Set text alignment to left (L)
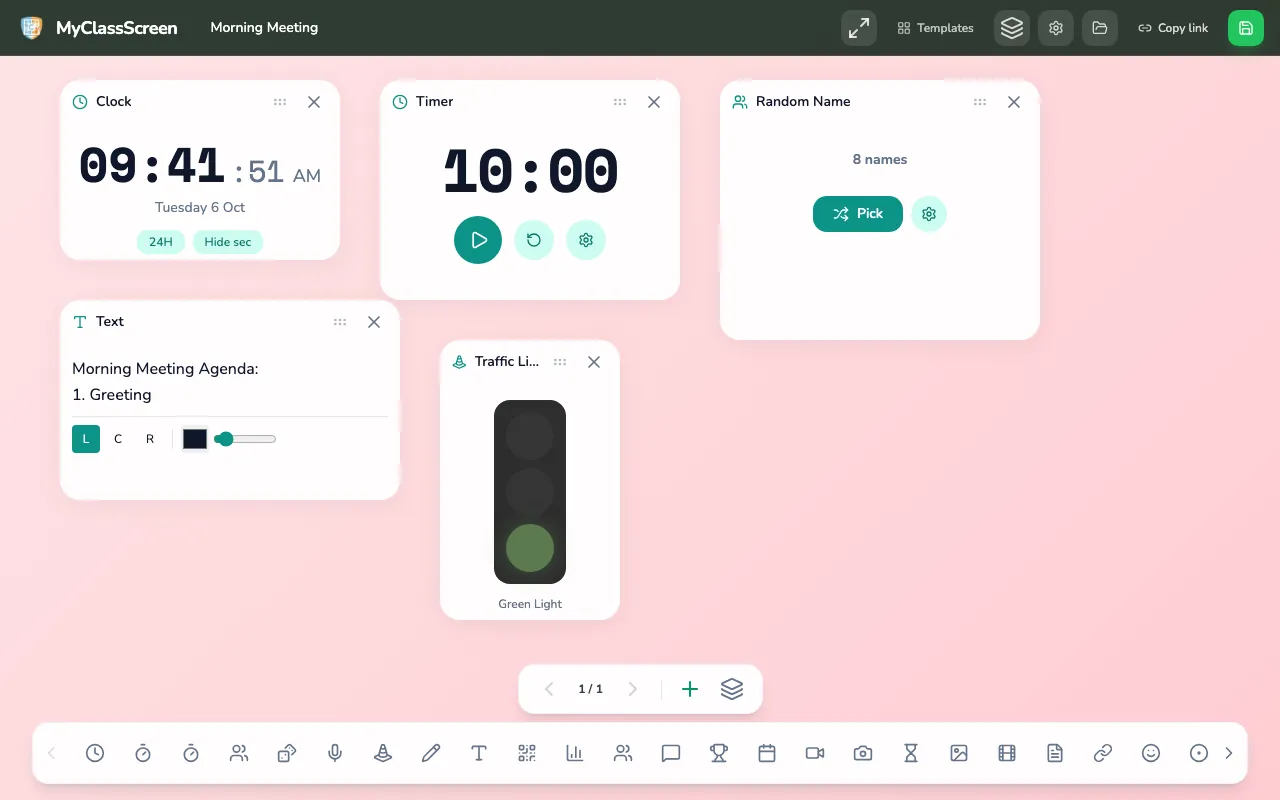Image resolution: width=1280 pixels, height=800 pixels. [86, 439]
